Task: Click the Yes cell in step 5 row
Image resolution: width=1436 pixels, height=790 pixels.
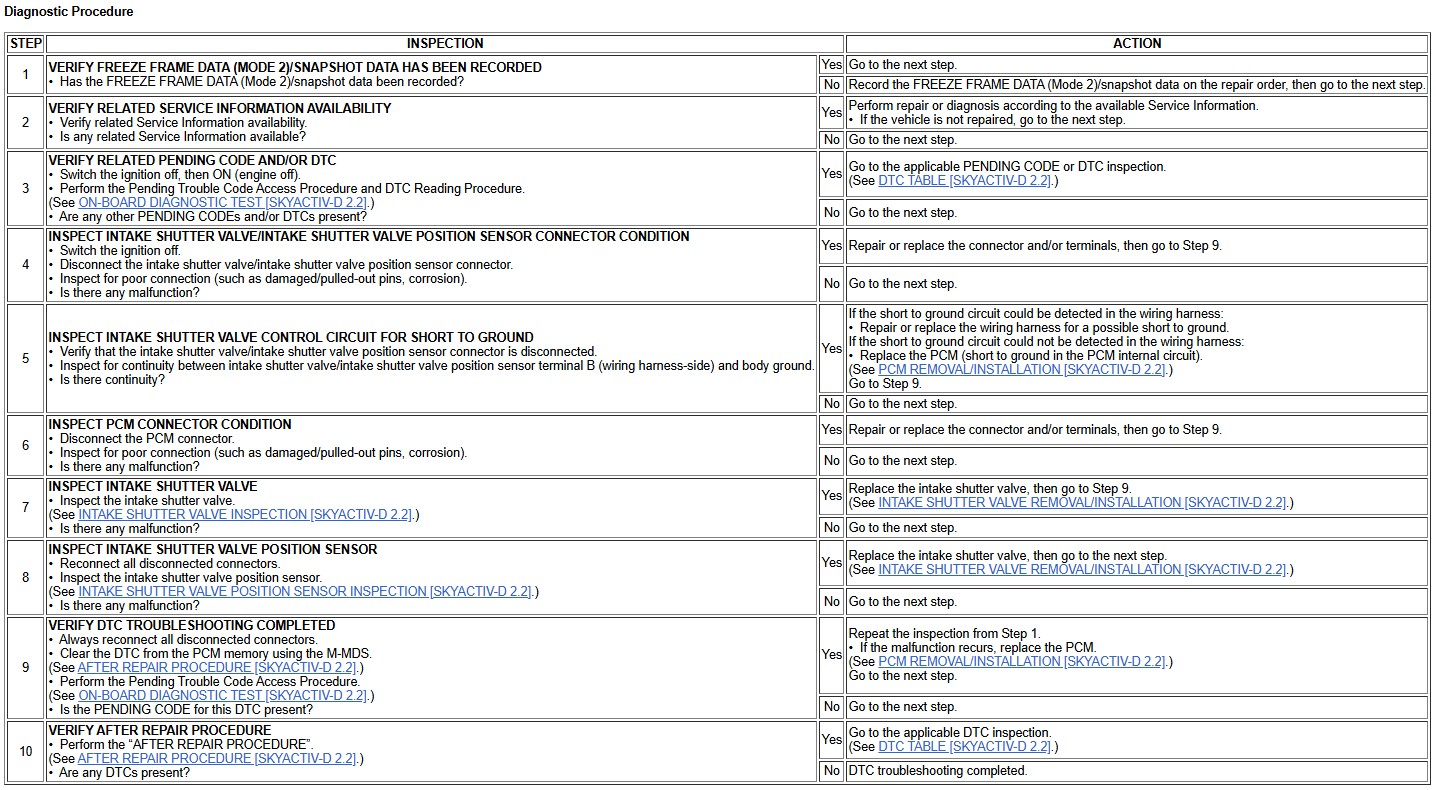Action: click(831, 348)
